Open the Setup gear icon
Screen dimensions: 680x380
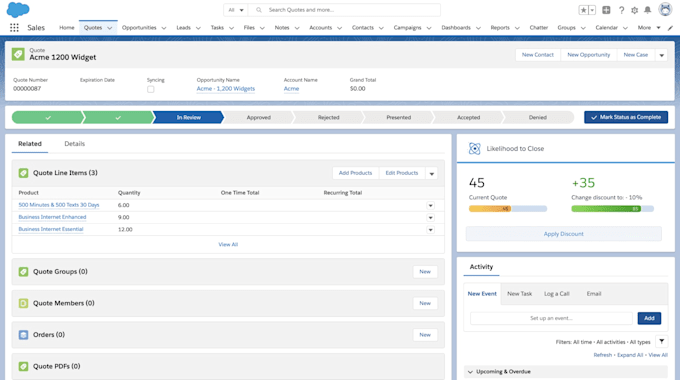tap(634, 10)
